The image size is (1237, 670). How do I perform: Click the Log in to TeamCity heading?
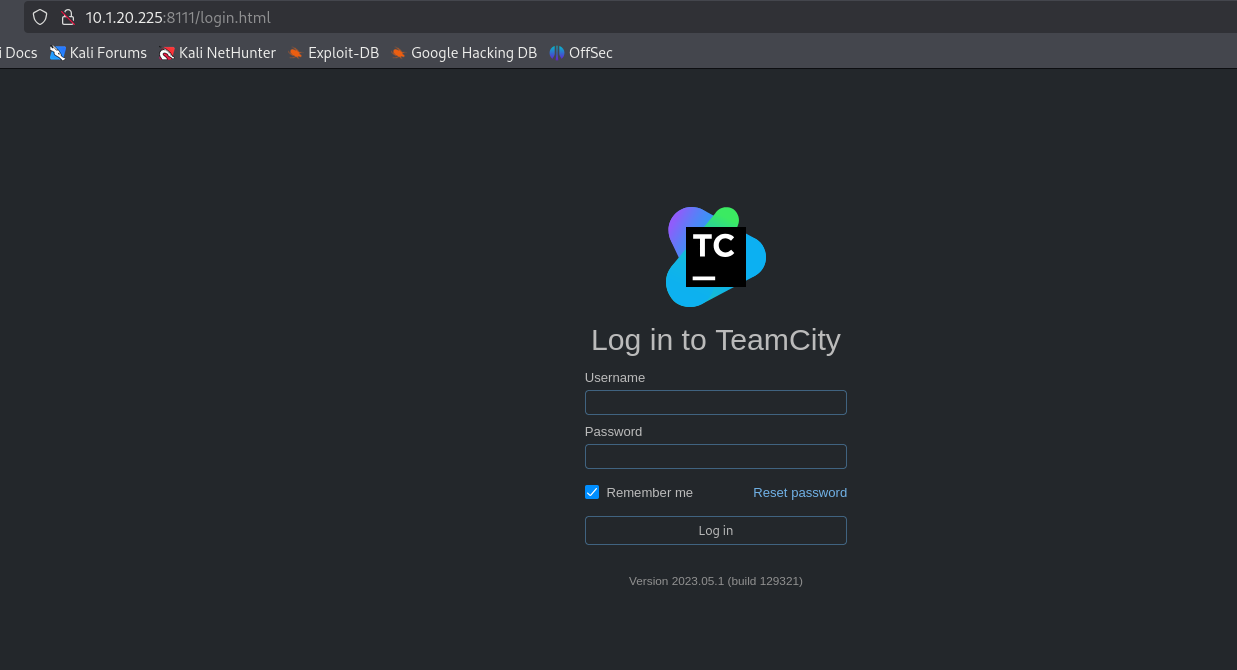716,340
